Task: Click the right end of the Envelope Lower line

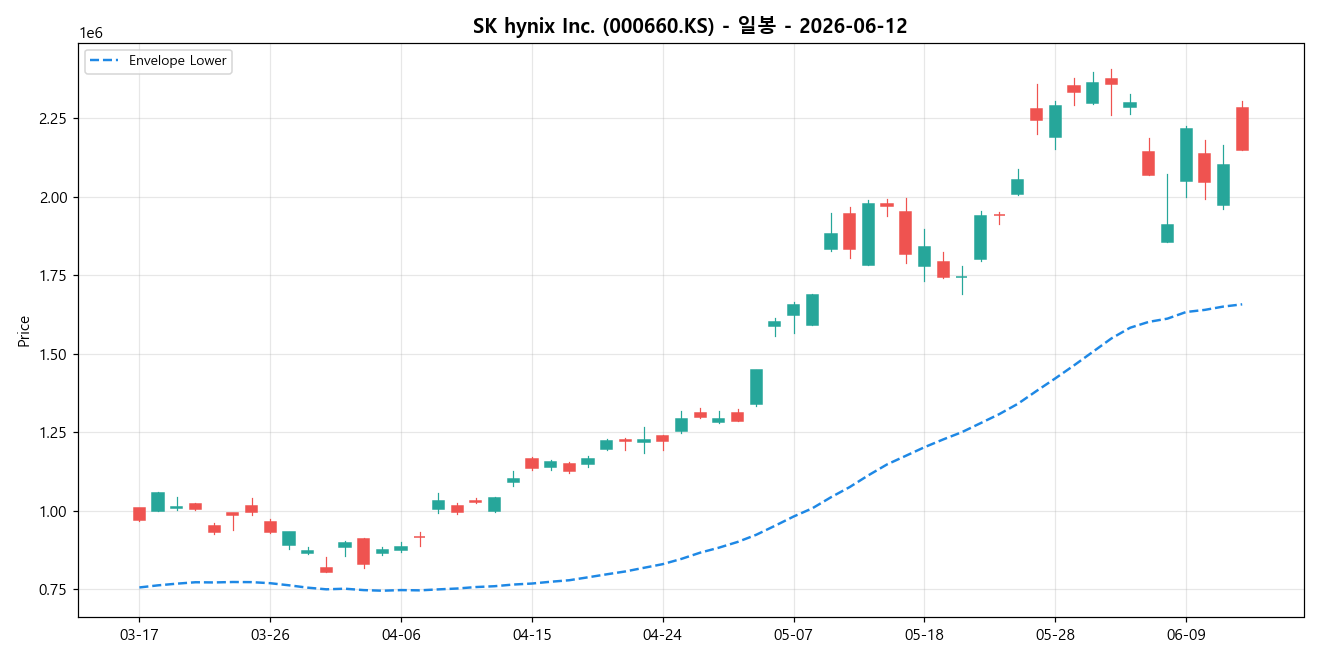Action: point(1240,304)
